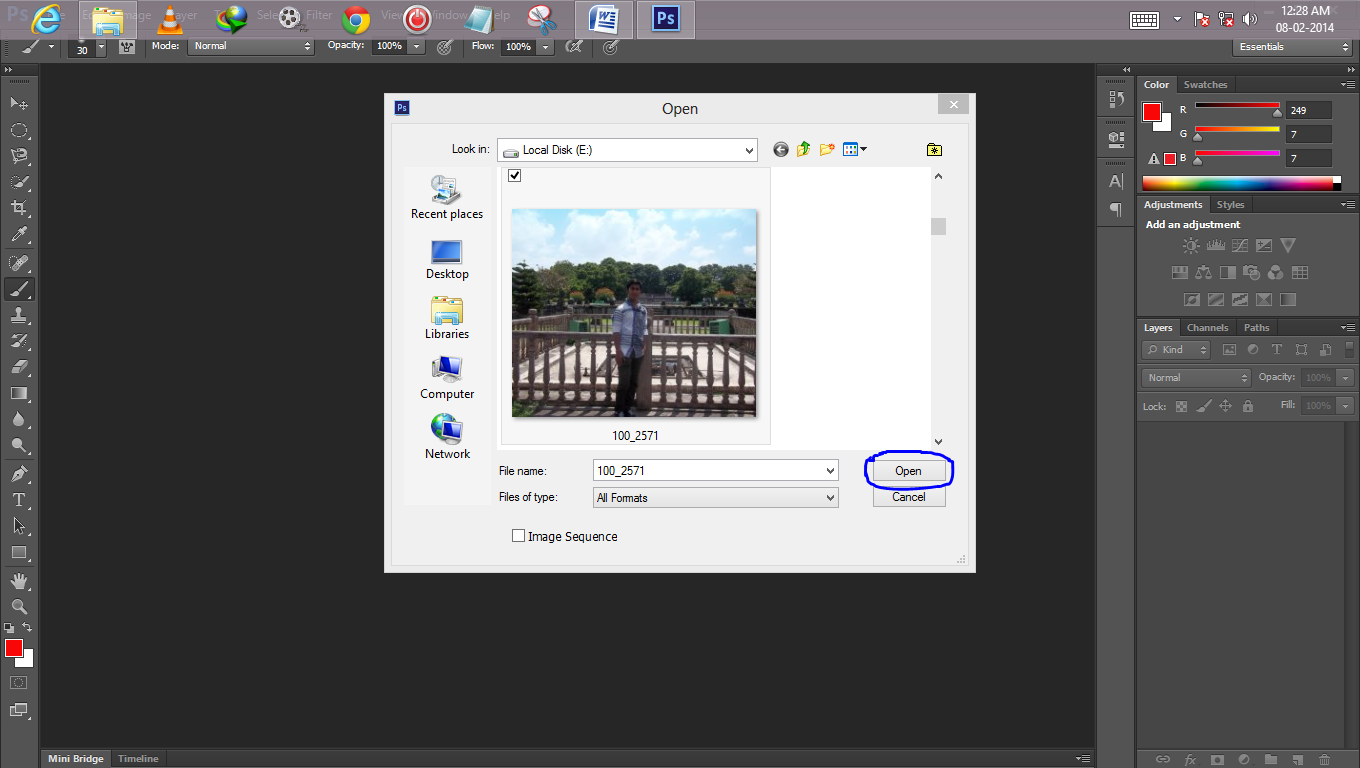Screen dimensions: 1360x768
Task: Switch to the Channels tab
Action: click(1207, 327)
